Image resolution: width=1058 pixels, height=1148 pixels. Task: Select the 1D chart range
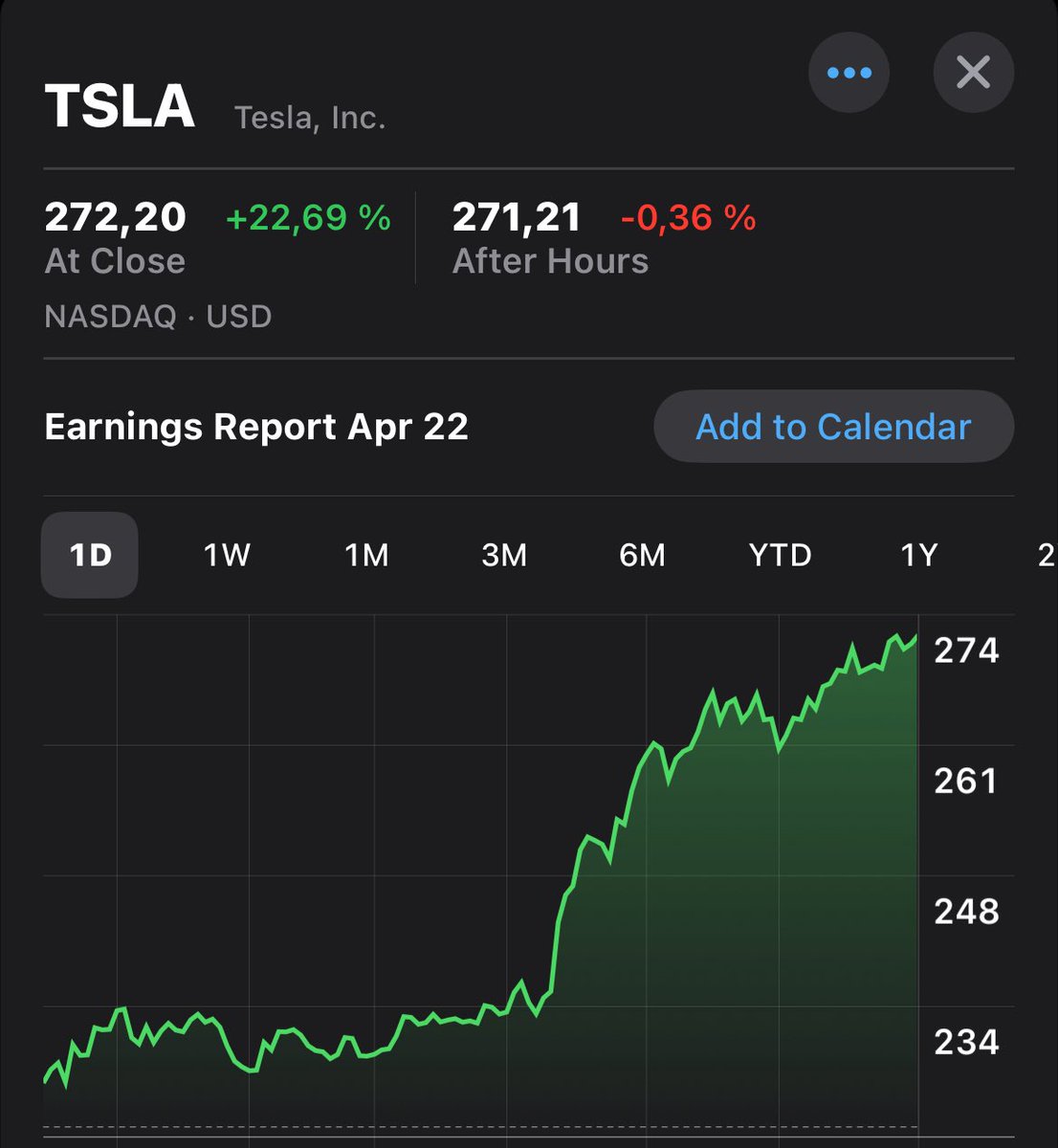(x=90, y=555)
